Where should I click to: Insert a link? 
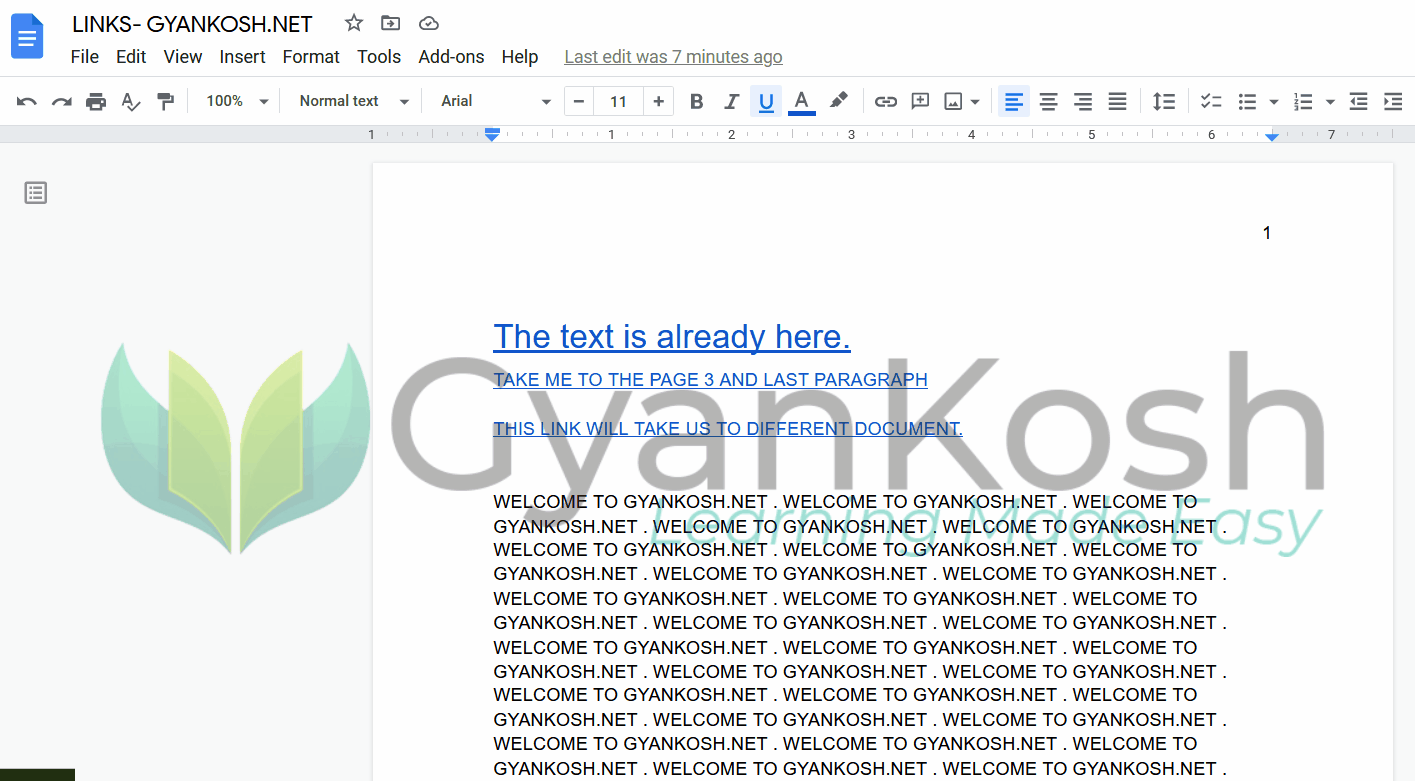885,101
